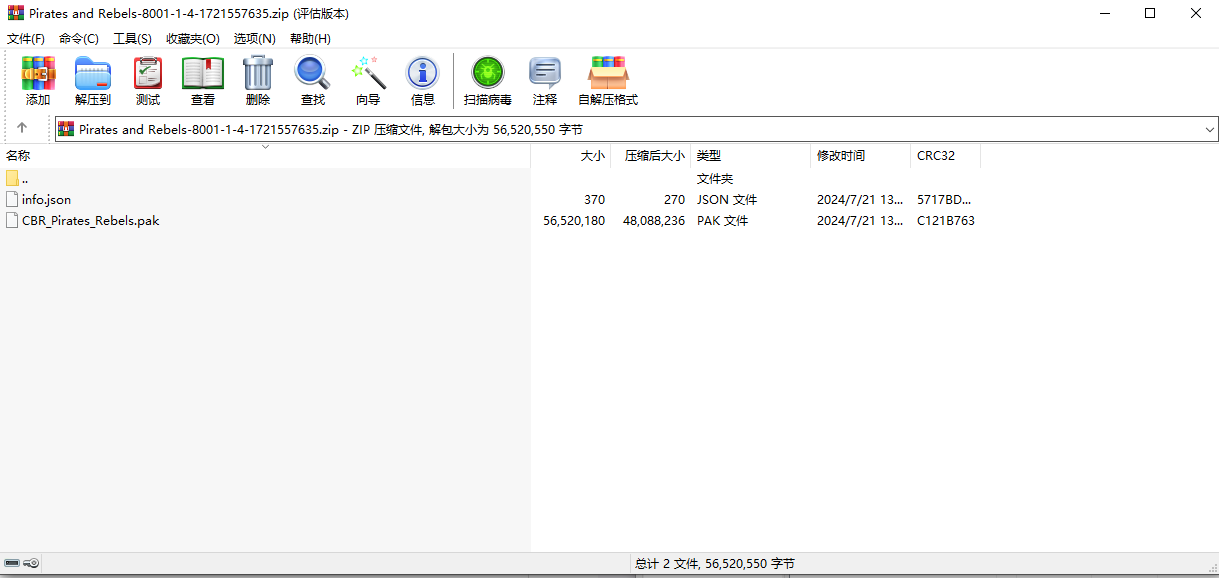Click the CBR_Pirates_Rebels.pak file icon
This screenshot has width=1219, height=578.
click(12, 220)
